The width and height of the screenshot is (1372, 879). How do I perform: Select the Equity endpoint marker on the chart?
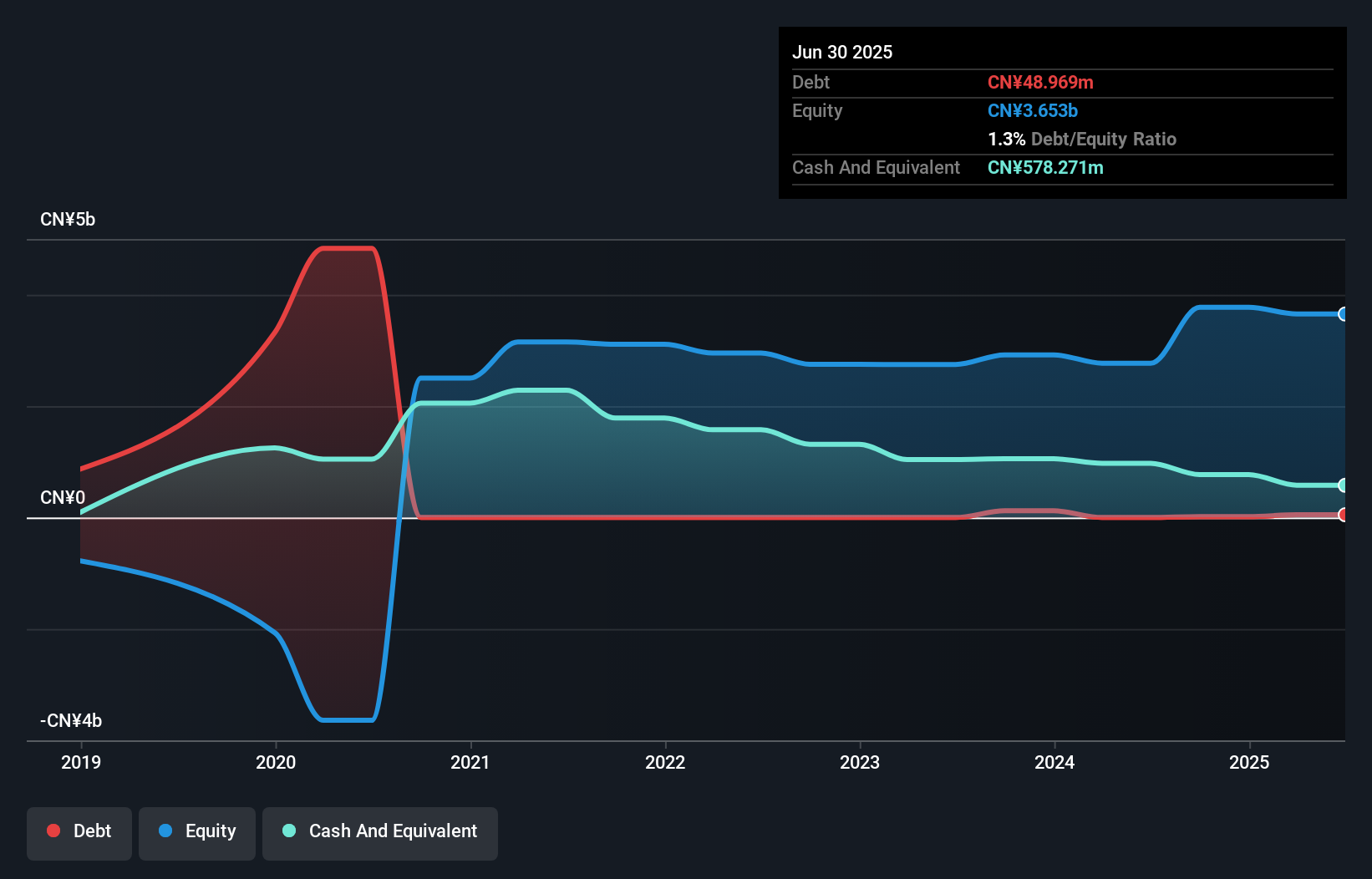point(1341,315)
